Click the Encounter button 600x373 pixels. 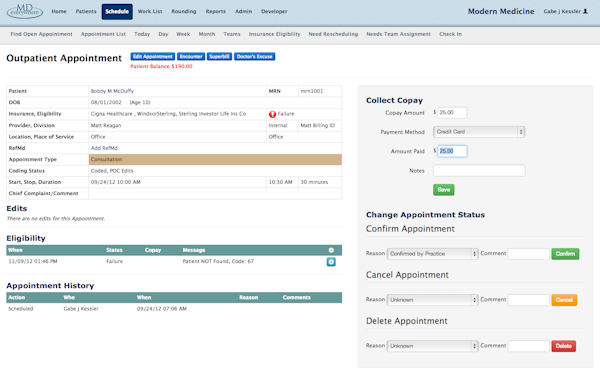(x=191, y=57)
